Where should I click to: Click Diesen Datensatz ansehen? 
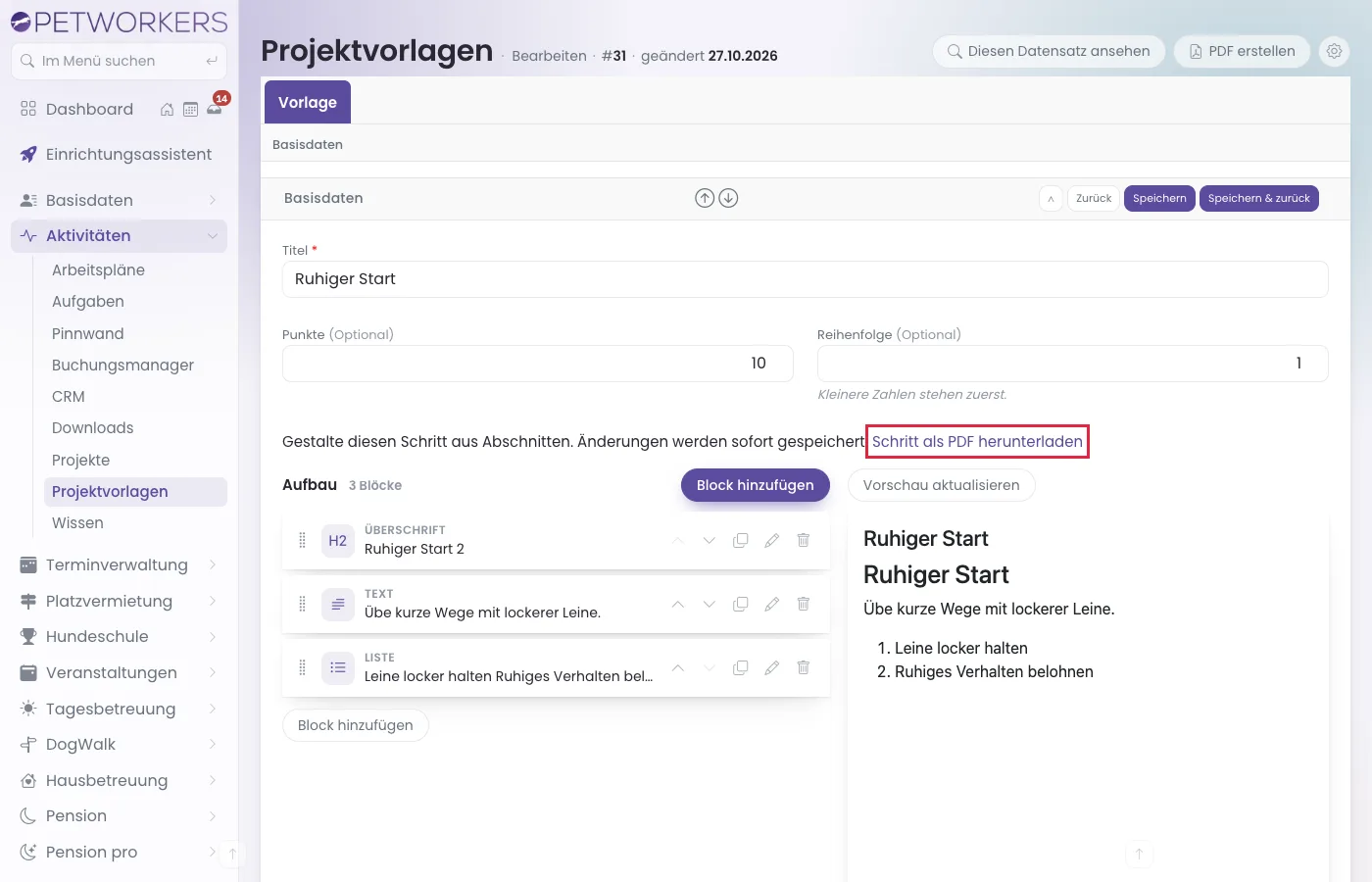[x=1049, y=51]
